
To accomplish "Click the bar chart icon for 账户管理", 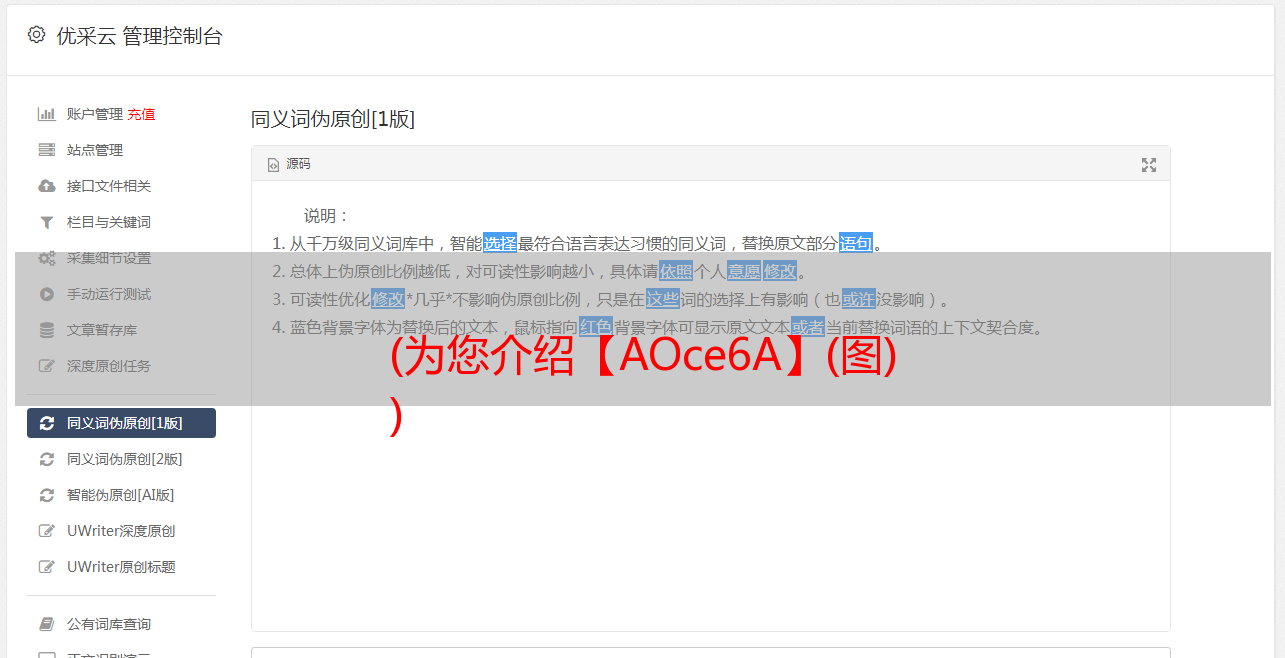I will click(x=46, y=114).
